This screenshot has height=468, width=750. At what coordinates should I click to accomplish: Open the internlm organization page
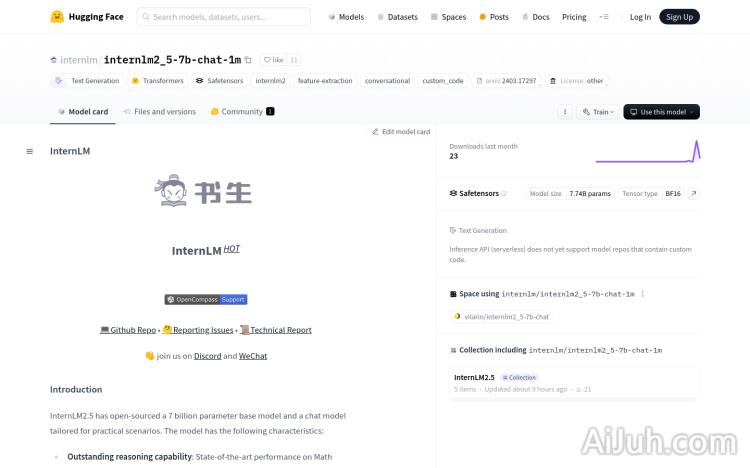pos(78,60)
